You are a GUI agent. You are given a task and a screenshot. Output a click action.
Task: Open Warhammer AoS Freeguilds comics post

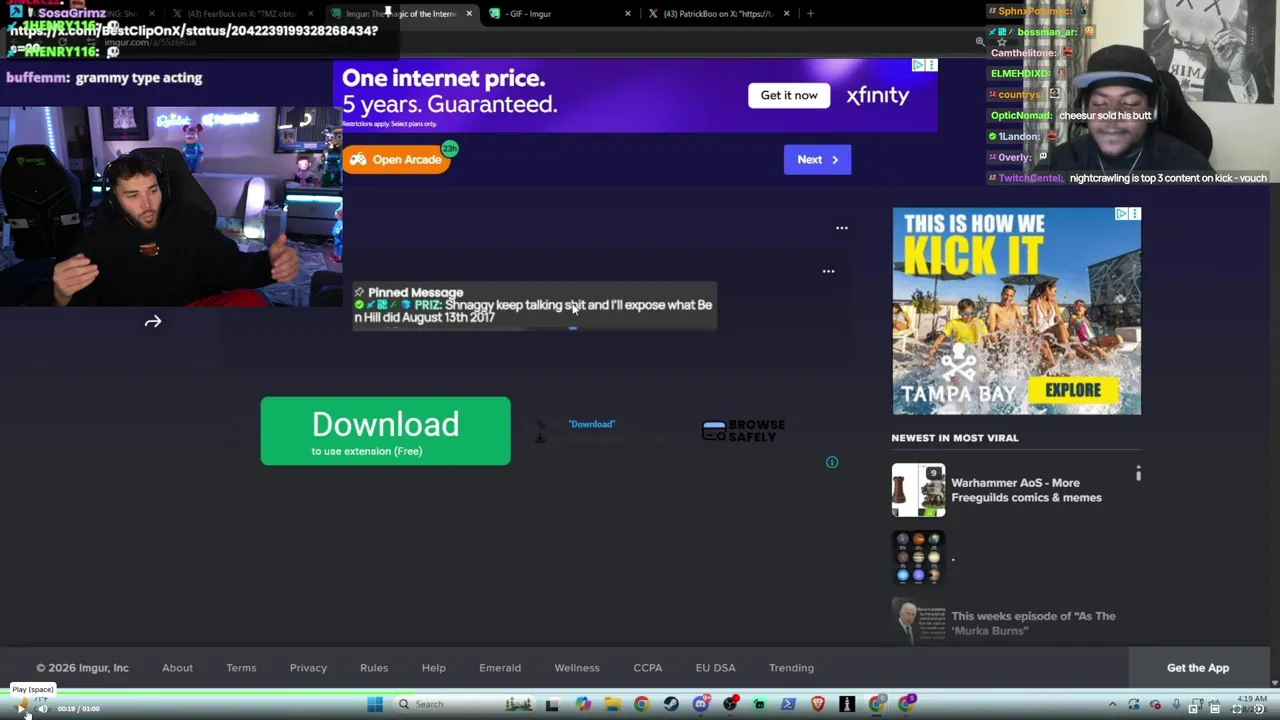[x=1026, y=490]
